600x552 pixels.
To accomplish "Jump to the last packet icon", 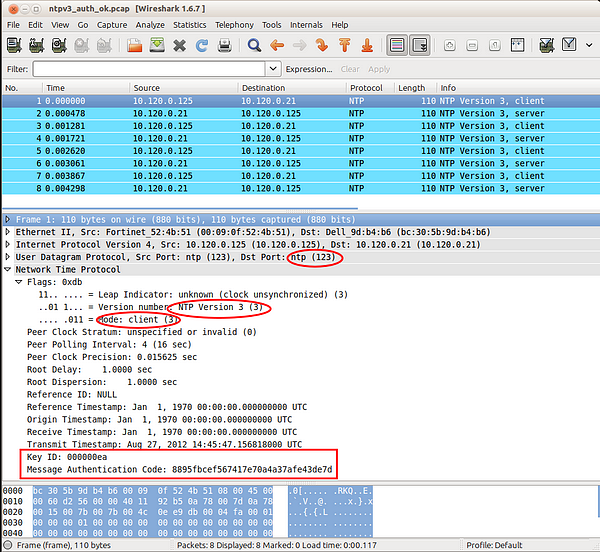I will pos(366,45).
